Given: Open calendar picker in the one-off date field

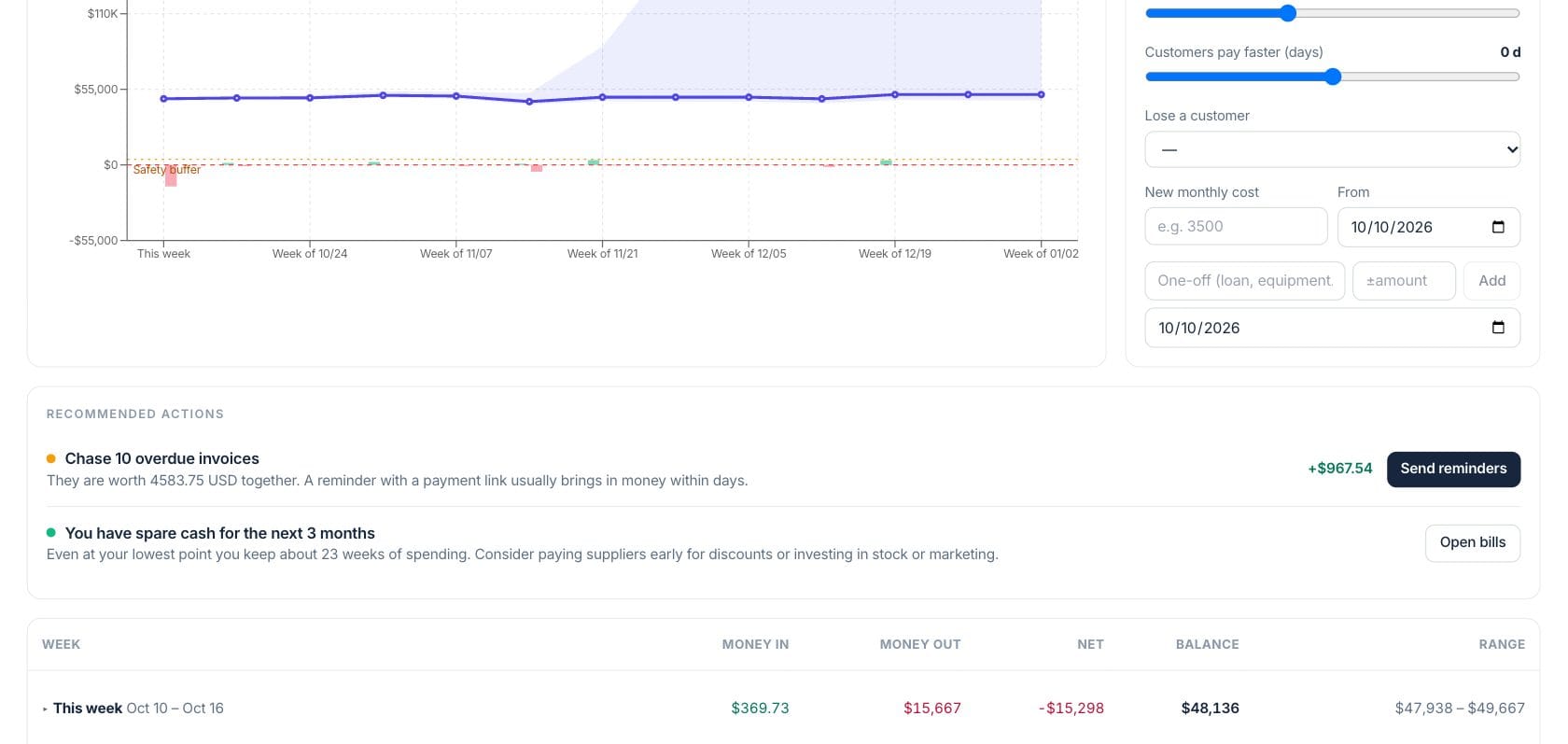Looking at the screenshot, I should 1498,328.
